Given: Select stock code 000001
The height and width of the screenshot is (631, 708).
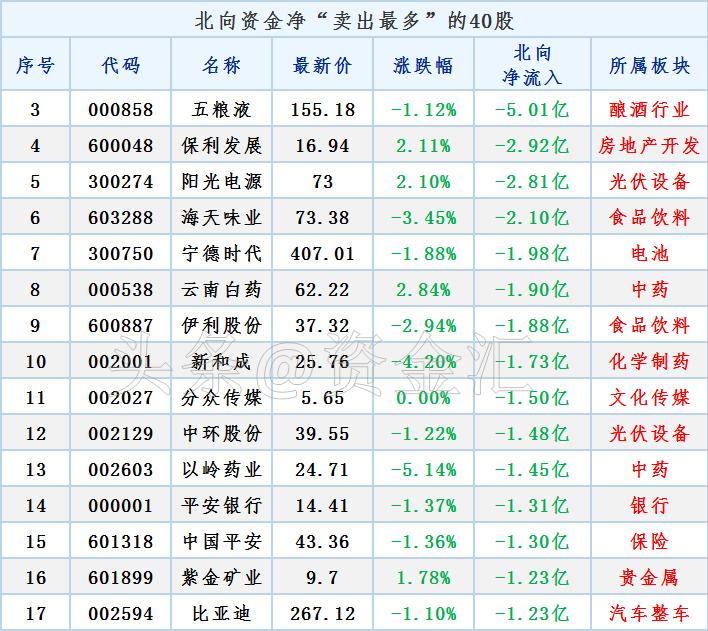Looking at the screenshot, I should [121, 505].
